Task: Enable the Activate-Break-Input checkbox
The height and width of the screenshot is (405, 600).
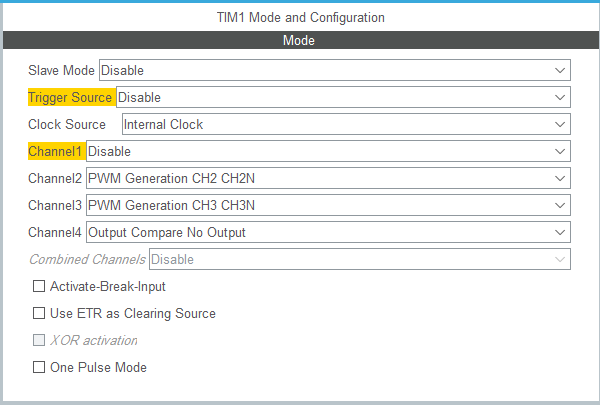Action: point(39,286)
